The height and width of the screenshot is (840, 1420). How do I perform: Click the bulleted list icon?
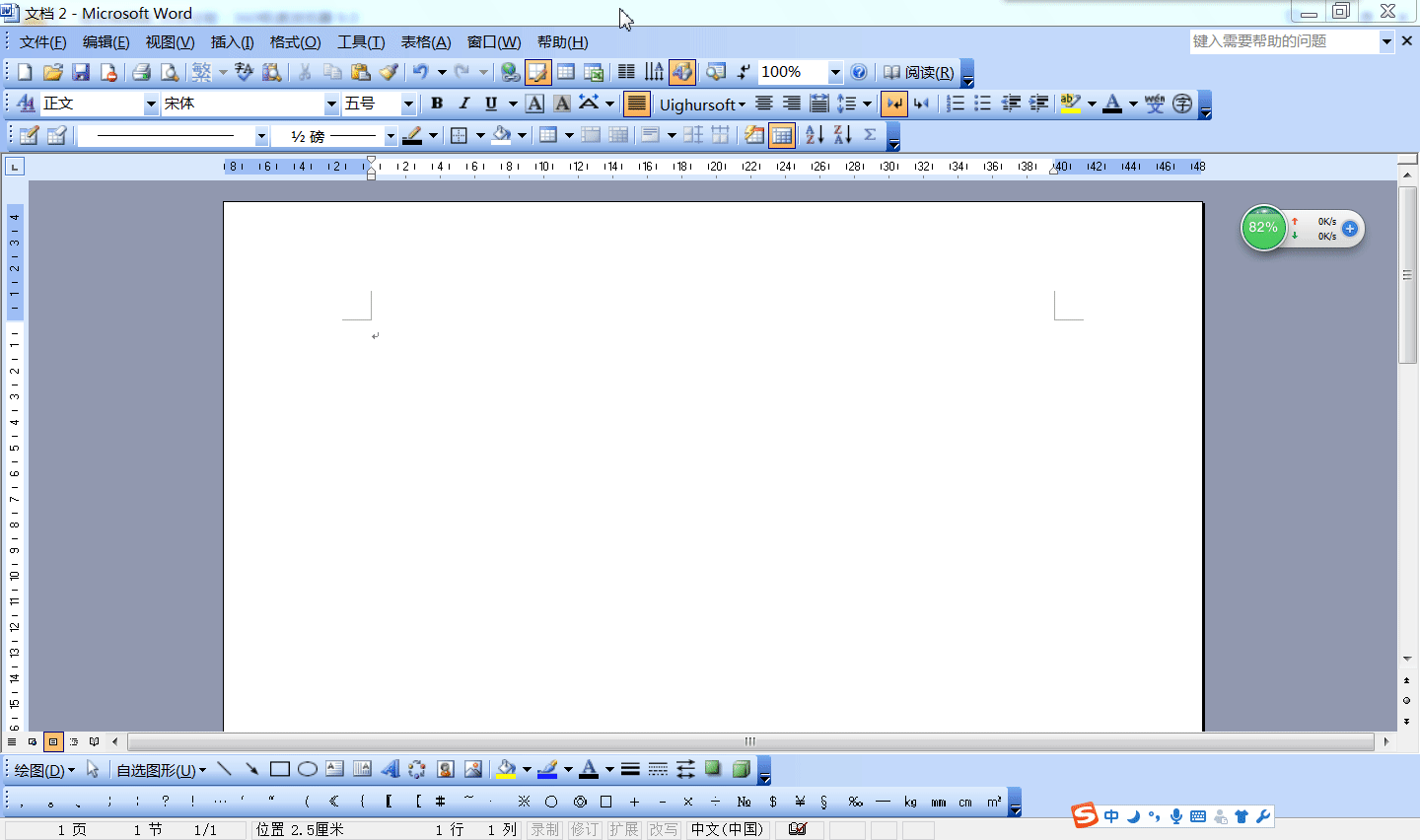click(983, 104)
